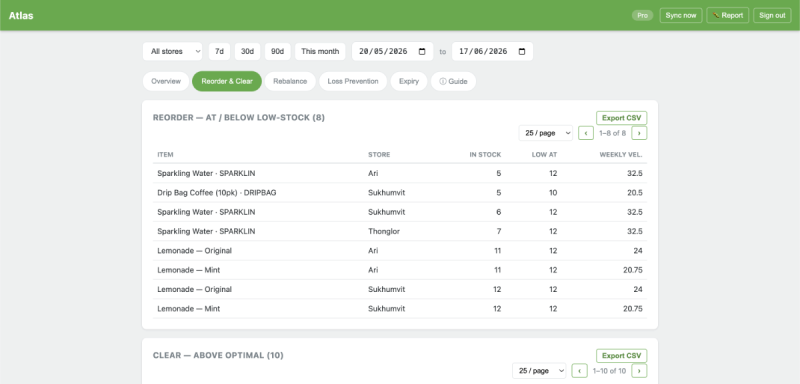Image resolution: width=800 pixels, height=384 pixels.
Task: Set range to 30d
Action: pos(247,52)
